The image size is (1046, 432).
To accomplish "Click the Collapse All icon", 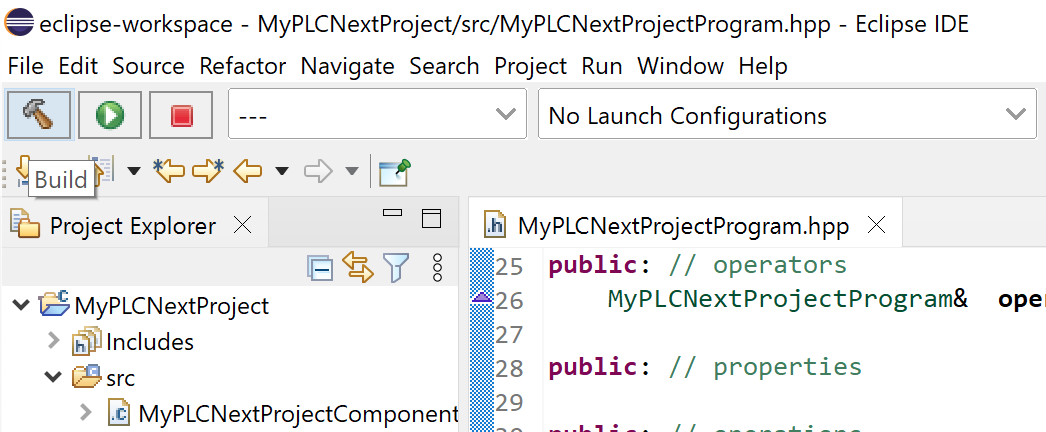I will 320,267.
